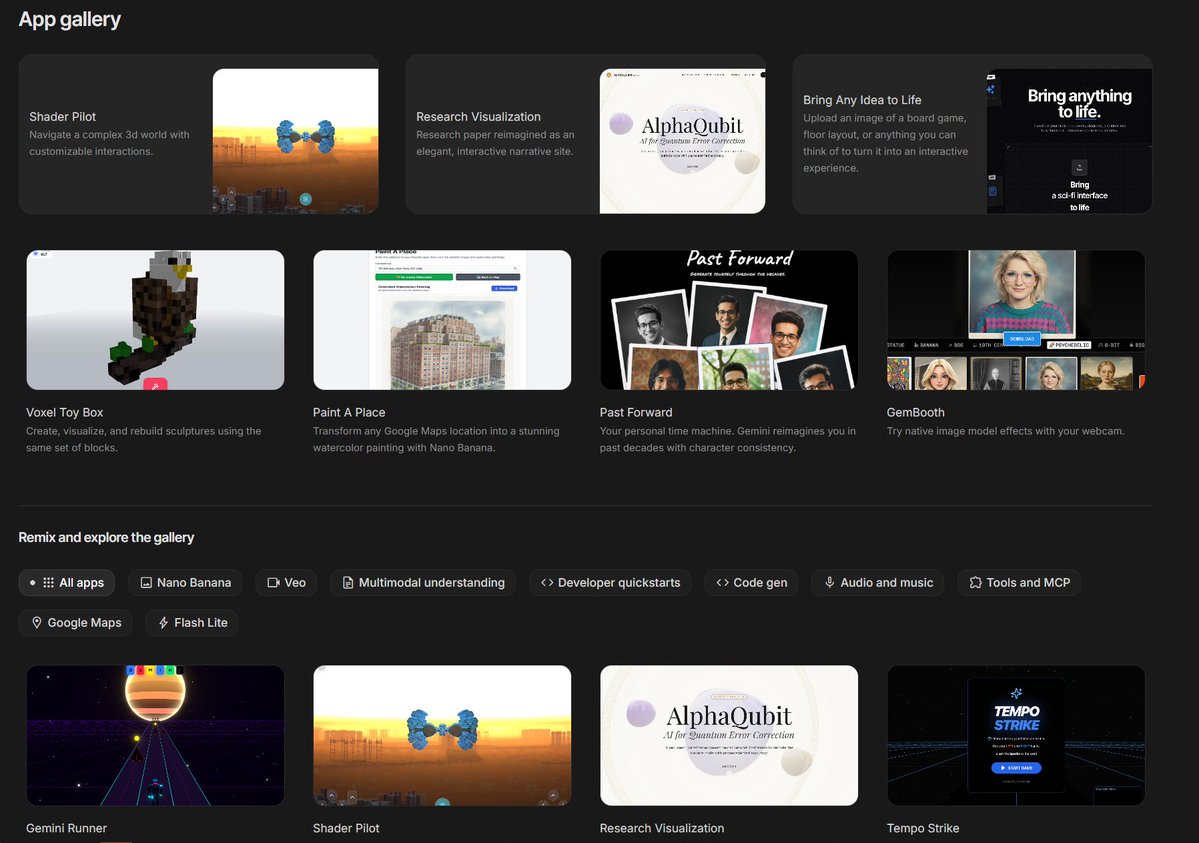
Task: Open the Paint A Place watercolor building thumbnail
Action: coord(442,320)
